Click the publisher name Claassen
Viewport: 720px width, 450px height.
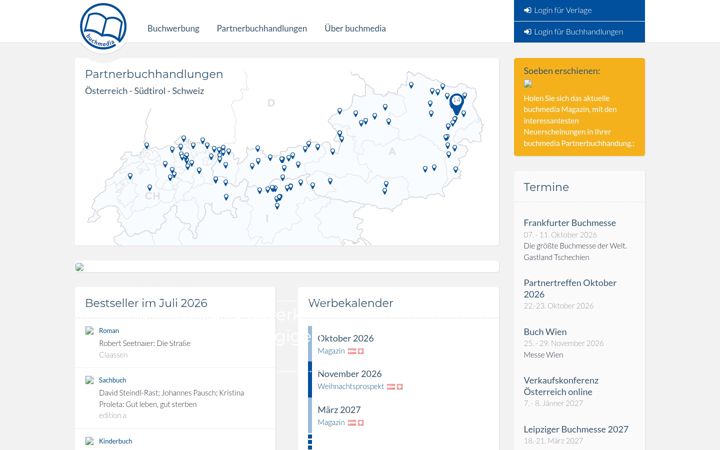pyautogui.click(x=113, y=355)
